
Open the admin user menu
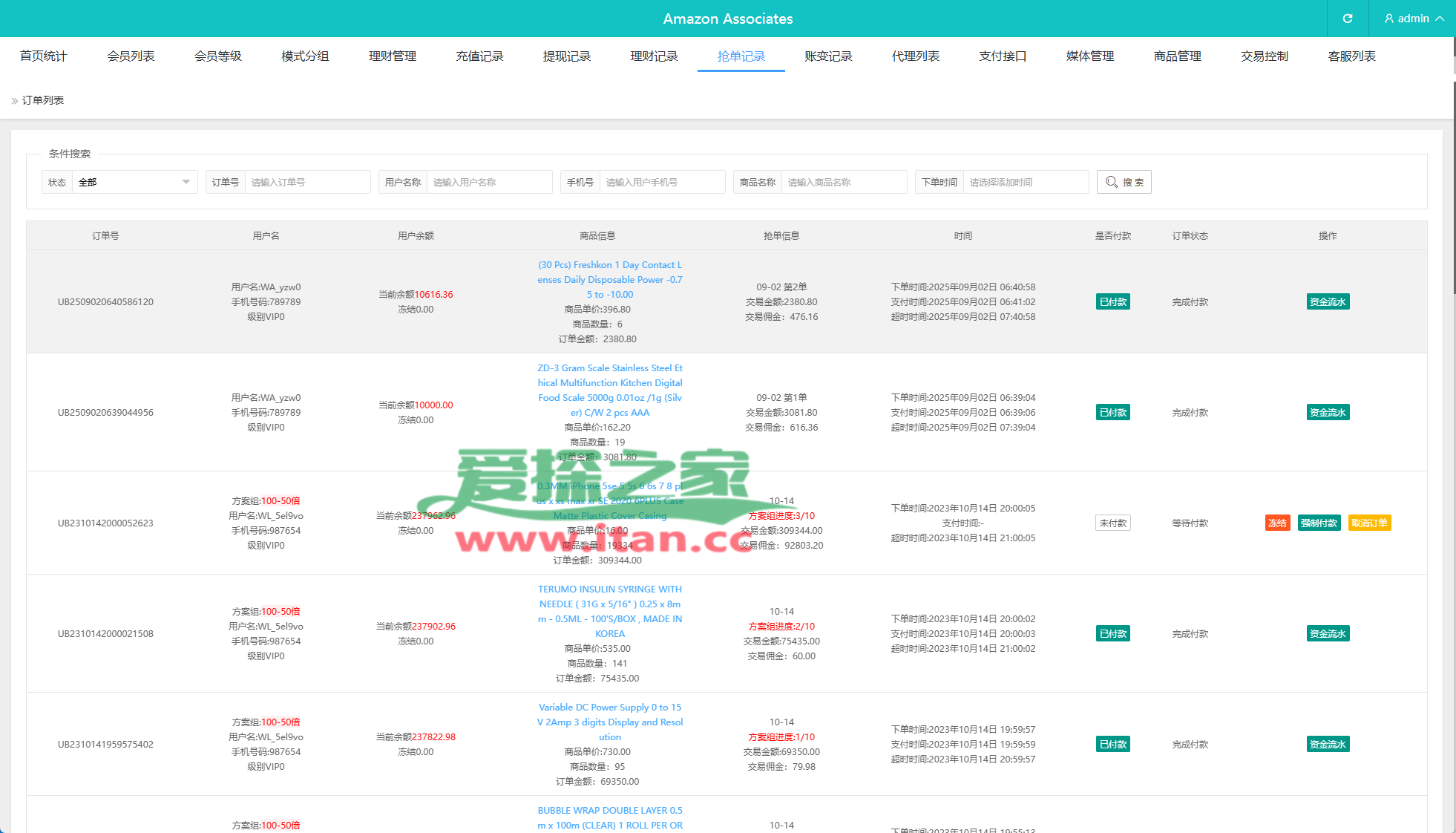pos(1414,19)
